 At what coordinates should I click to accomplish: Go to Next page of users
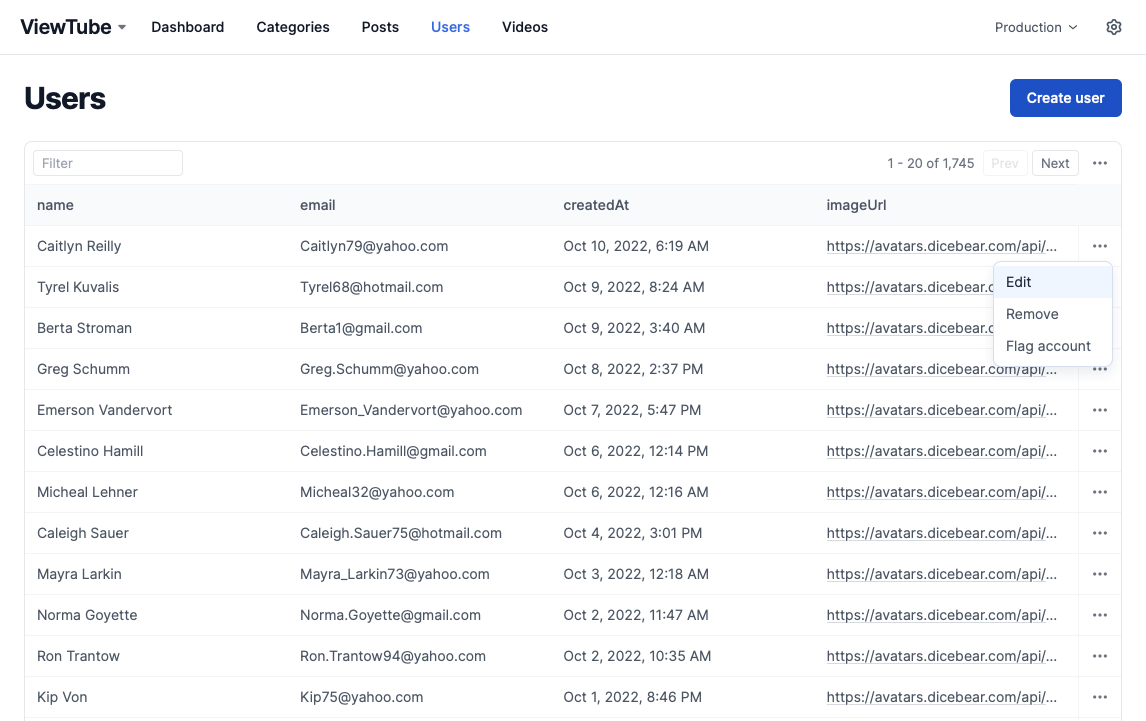pos(1055,163)
